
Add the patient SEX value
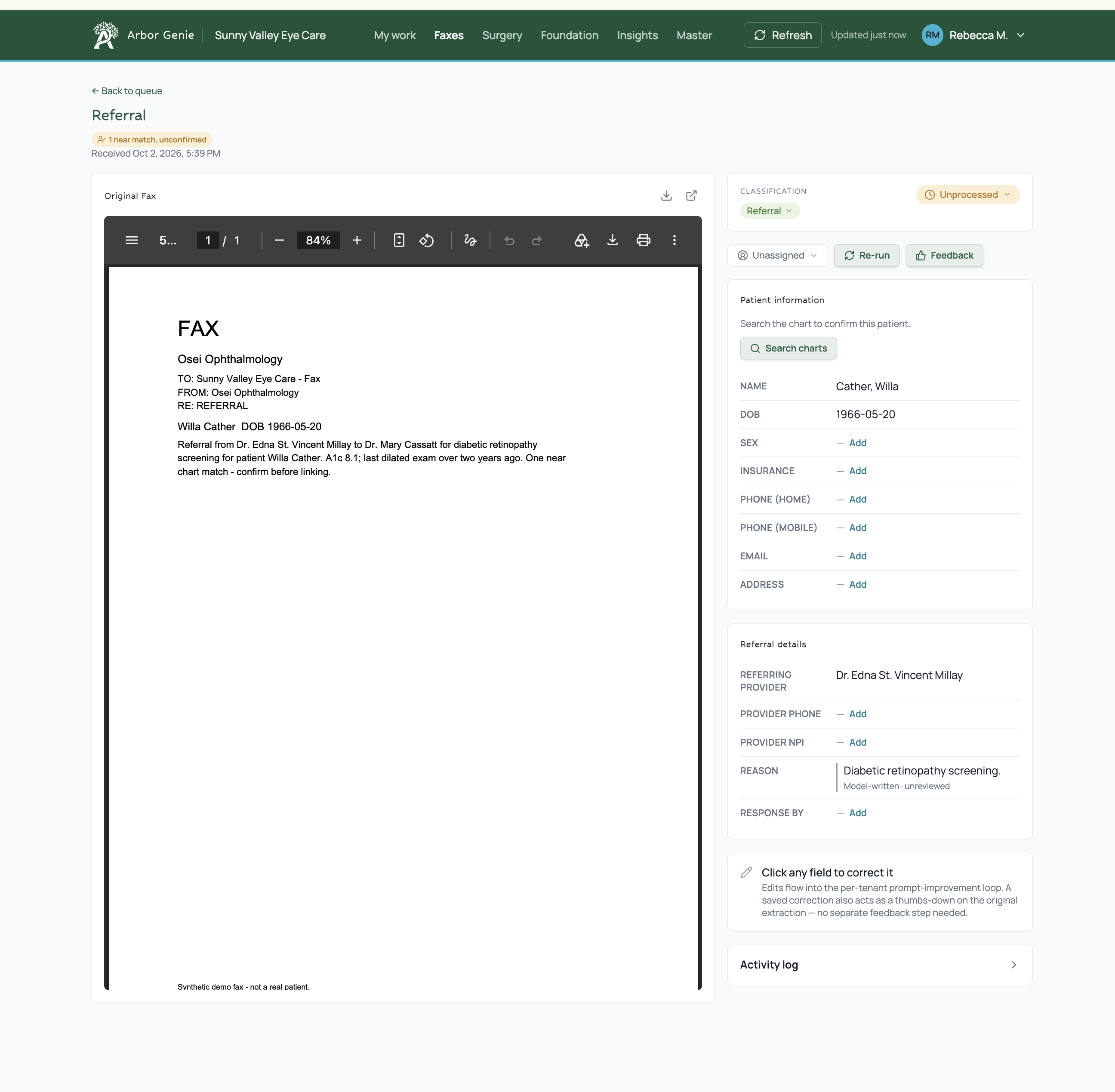pyautogui.click(x=858, y=443)
